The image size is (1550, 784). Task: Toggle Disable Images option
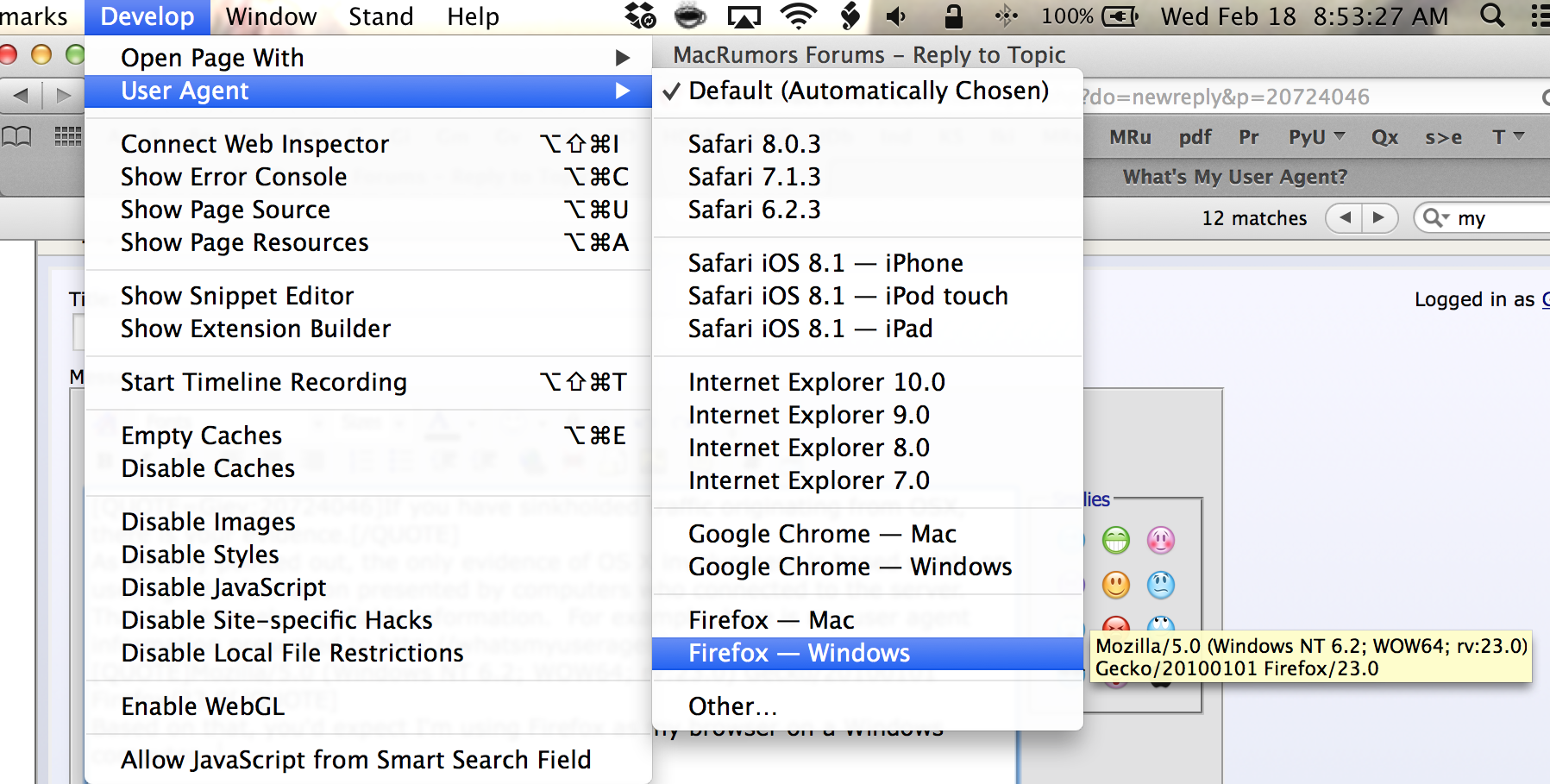pyautogui.click(x=368, y=522)
